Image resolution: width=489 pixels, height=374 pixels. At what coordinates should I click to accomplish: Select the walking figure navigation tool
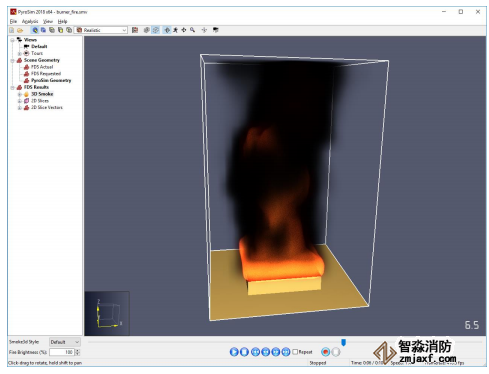(175, 30)
